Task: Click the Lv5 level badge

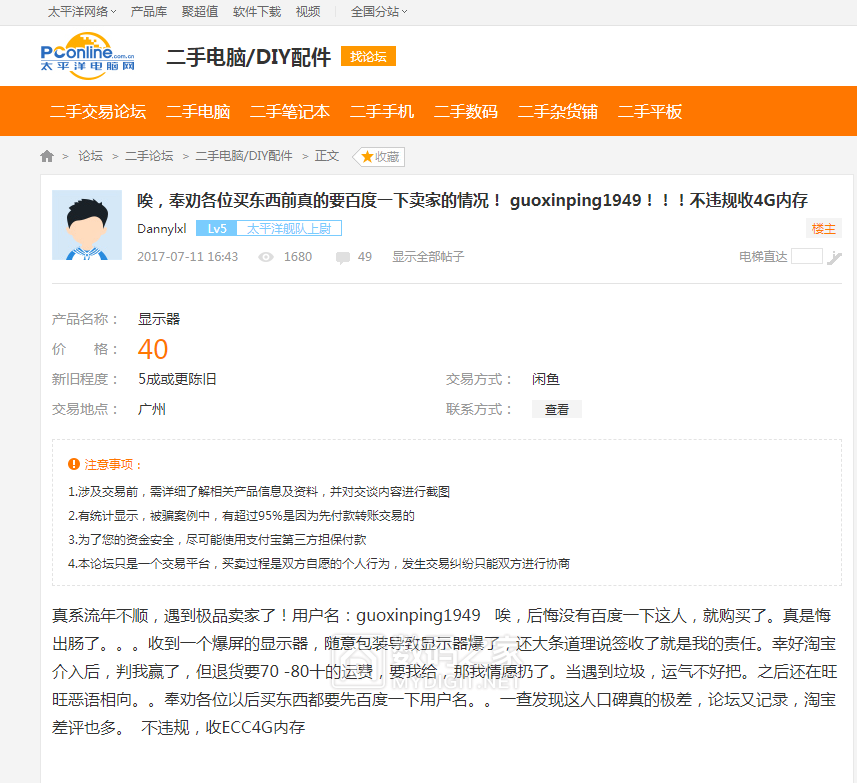Action: tap(217, 228)
